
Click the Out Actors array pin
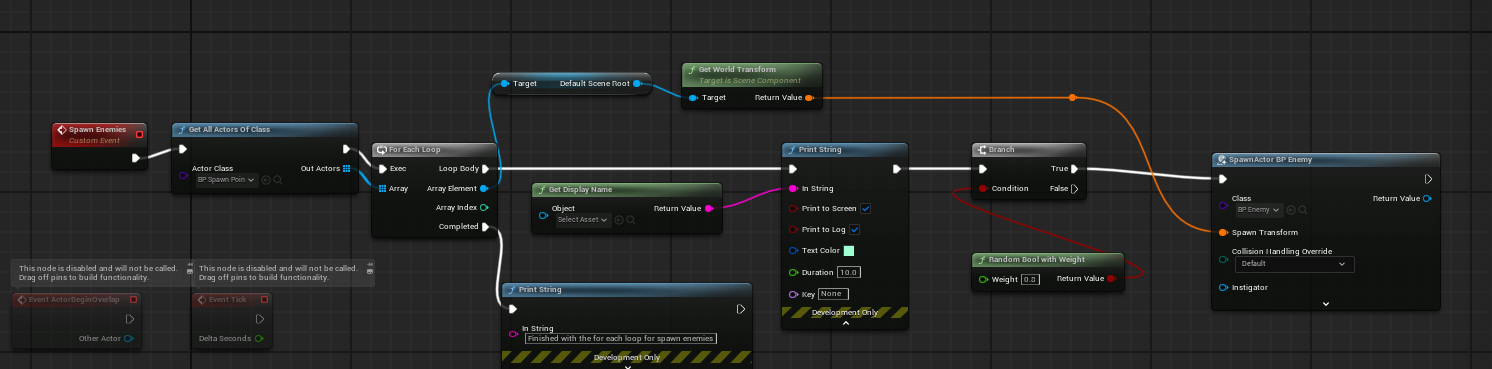[x=346, y=168]
